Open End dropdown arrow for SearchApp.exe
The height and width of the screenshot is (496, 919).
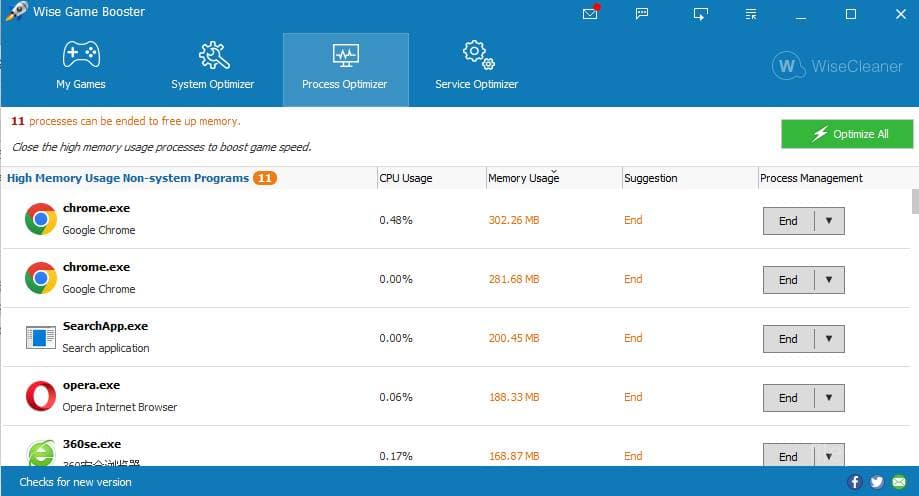coord(829,339)
